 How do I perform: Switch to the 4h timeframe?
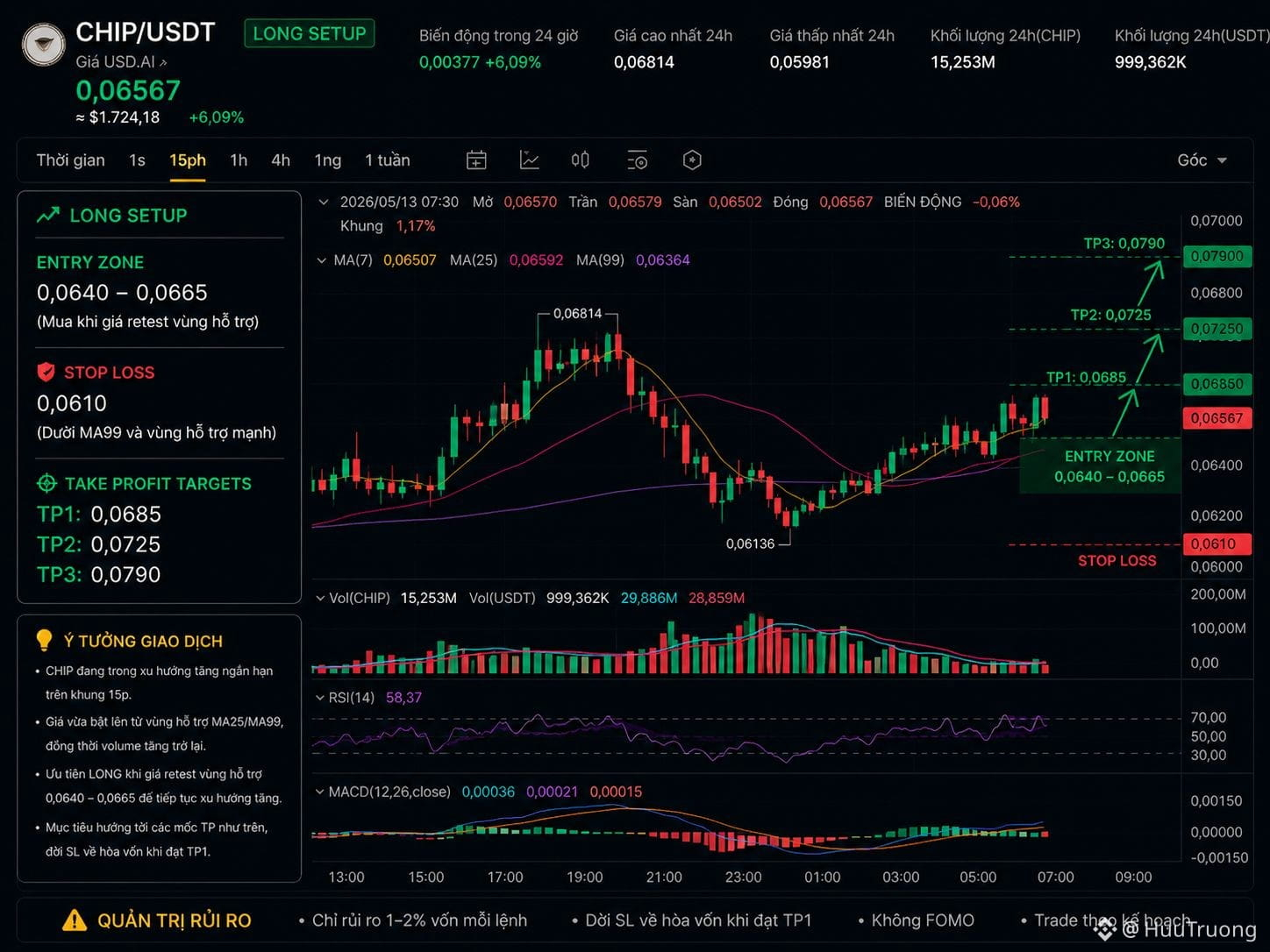[281, 160]
